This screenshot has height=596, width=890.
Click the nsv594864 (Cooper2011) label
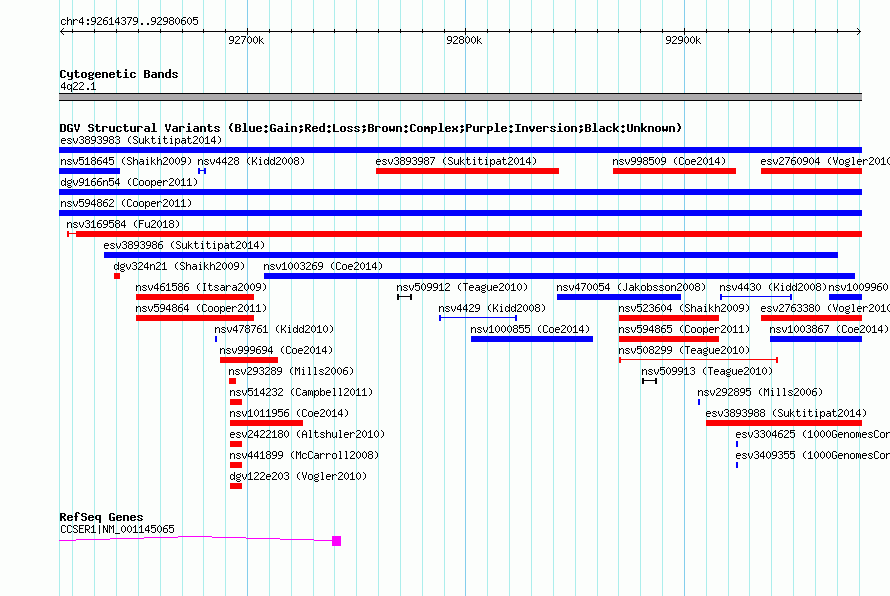point(201,308)
